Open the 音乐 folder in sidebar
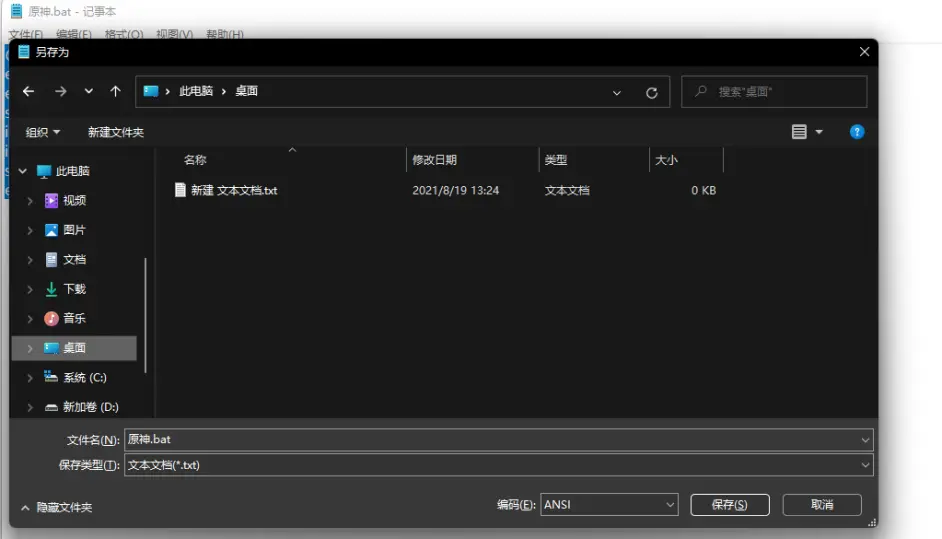942x539 pixels. (65, 318)
